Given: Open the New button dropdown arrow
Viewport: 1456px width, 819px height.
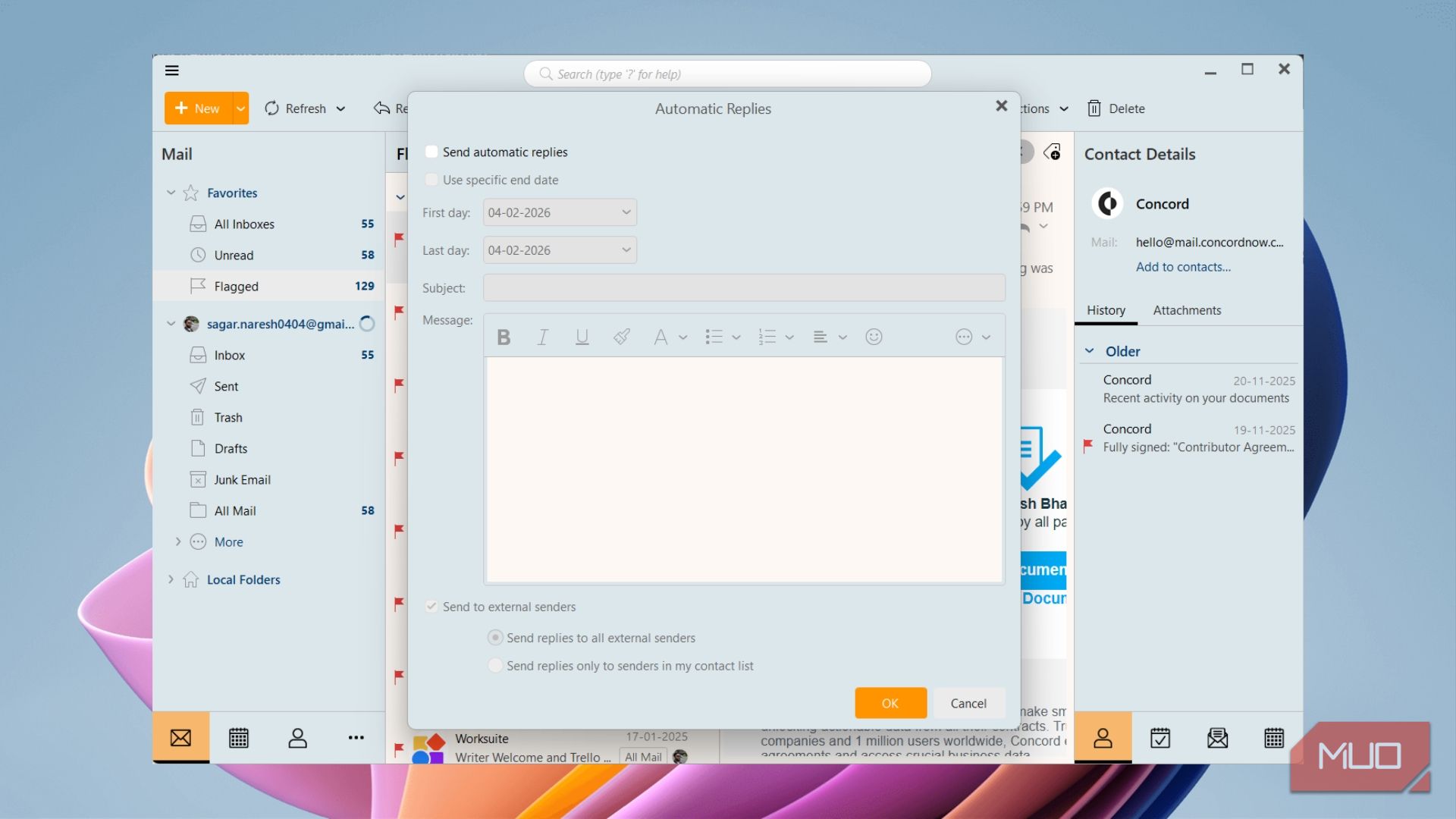Looking at the screenshot, I should click(x=240, y=108).
